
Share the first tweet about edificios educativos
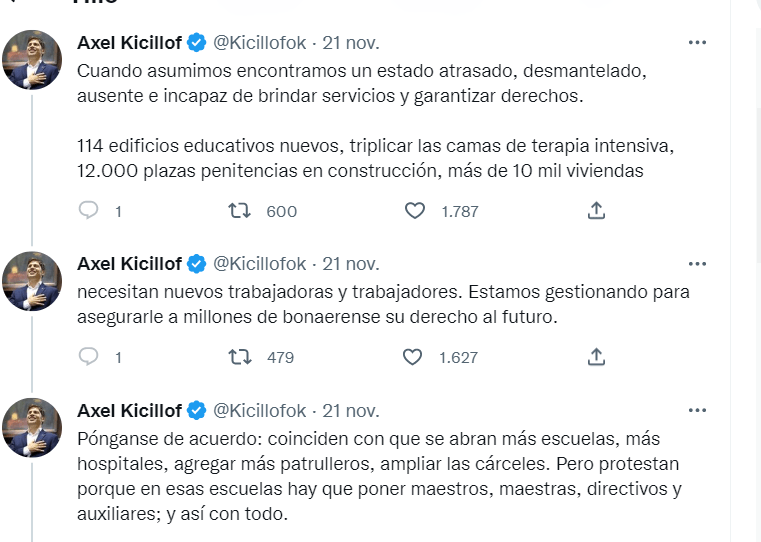tap(596, 211)
